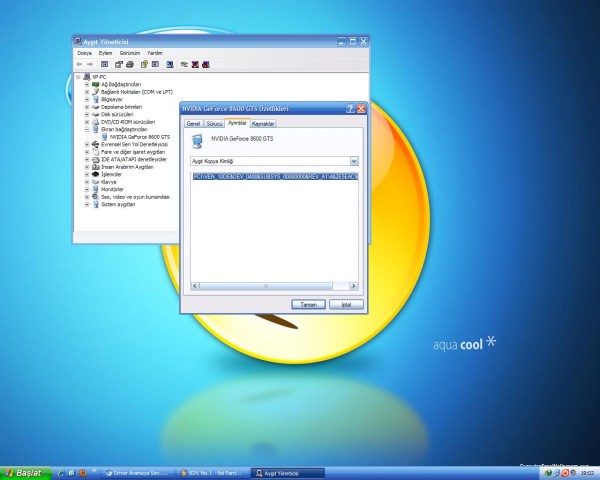The width and height of the screenshot is (600, 480).
Task: Expand the Sistem aygıtları node
Action: pos(87,203)
